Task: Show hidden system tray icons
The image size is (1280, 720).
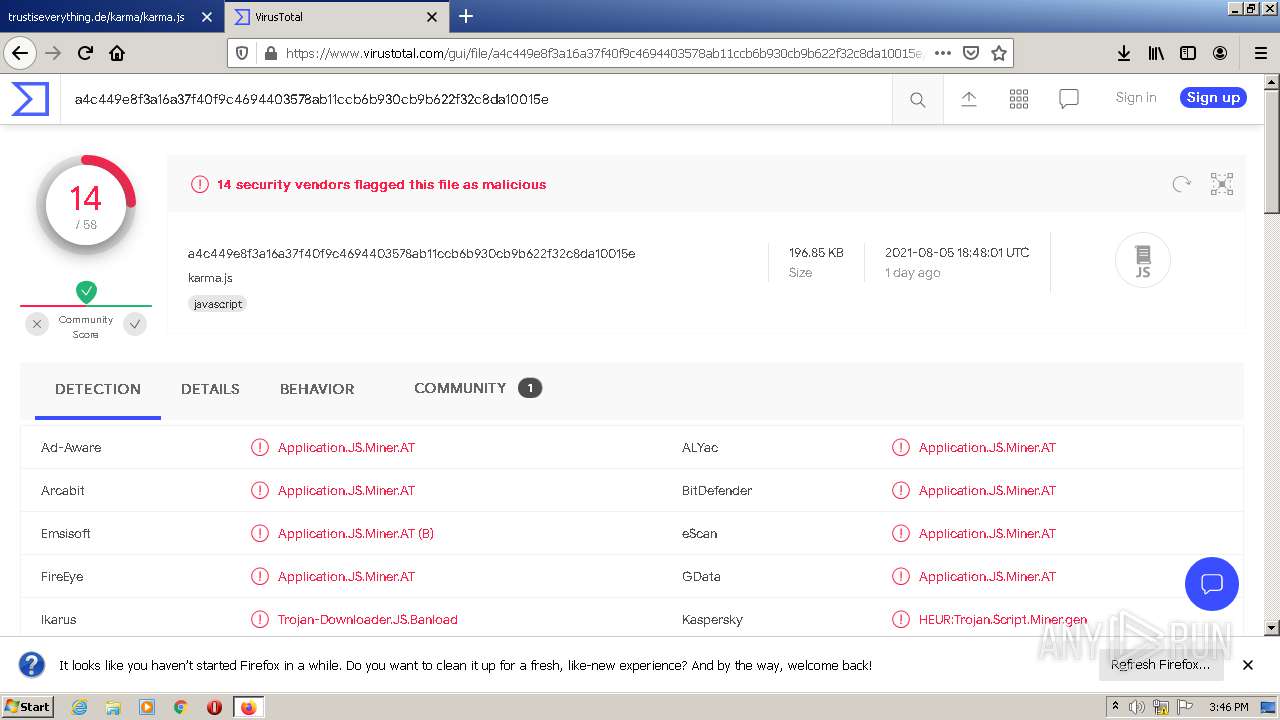Action: [x=1115, y=707]
